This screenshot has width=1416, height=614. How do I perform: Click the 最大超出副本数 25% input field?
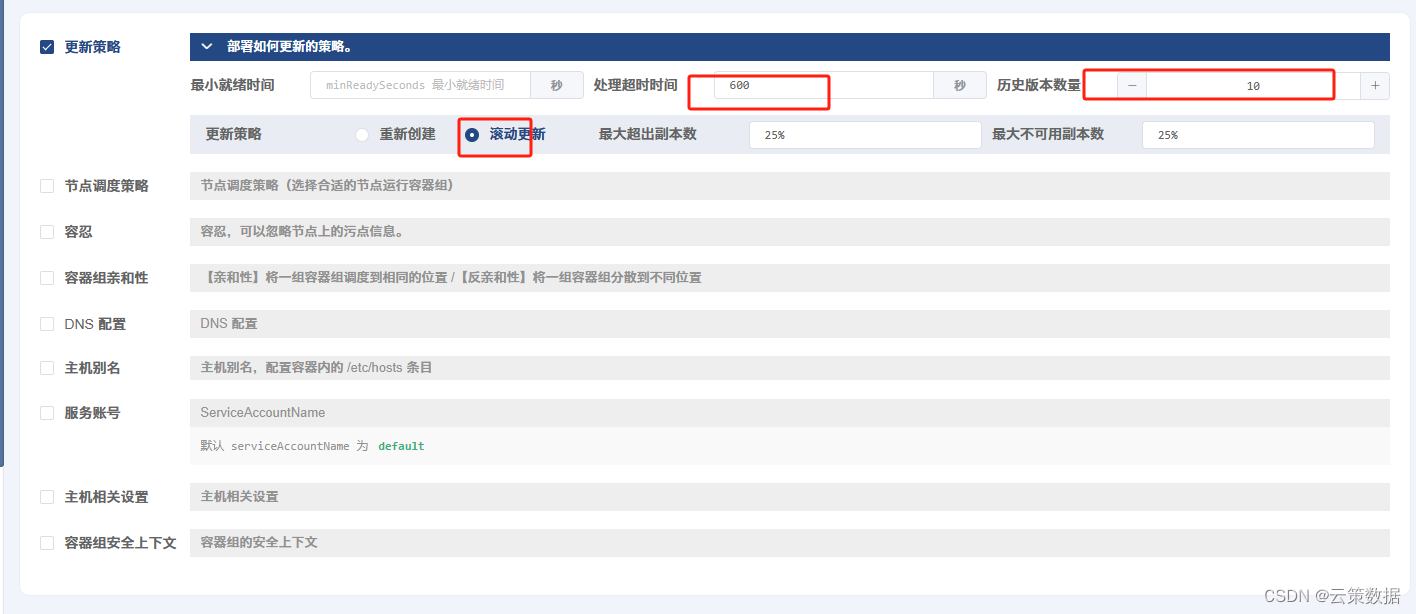pyautogui.click(x=864, y=133)
